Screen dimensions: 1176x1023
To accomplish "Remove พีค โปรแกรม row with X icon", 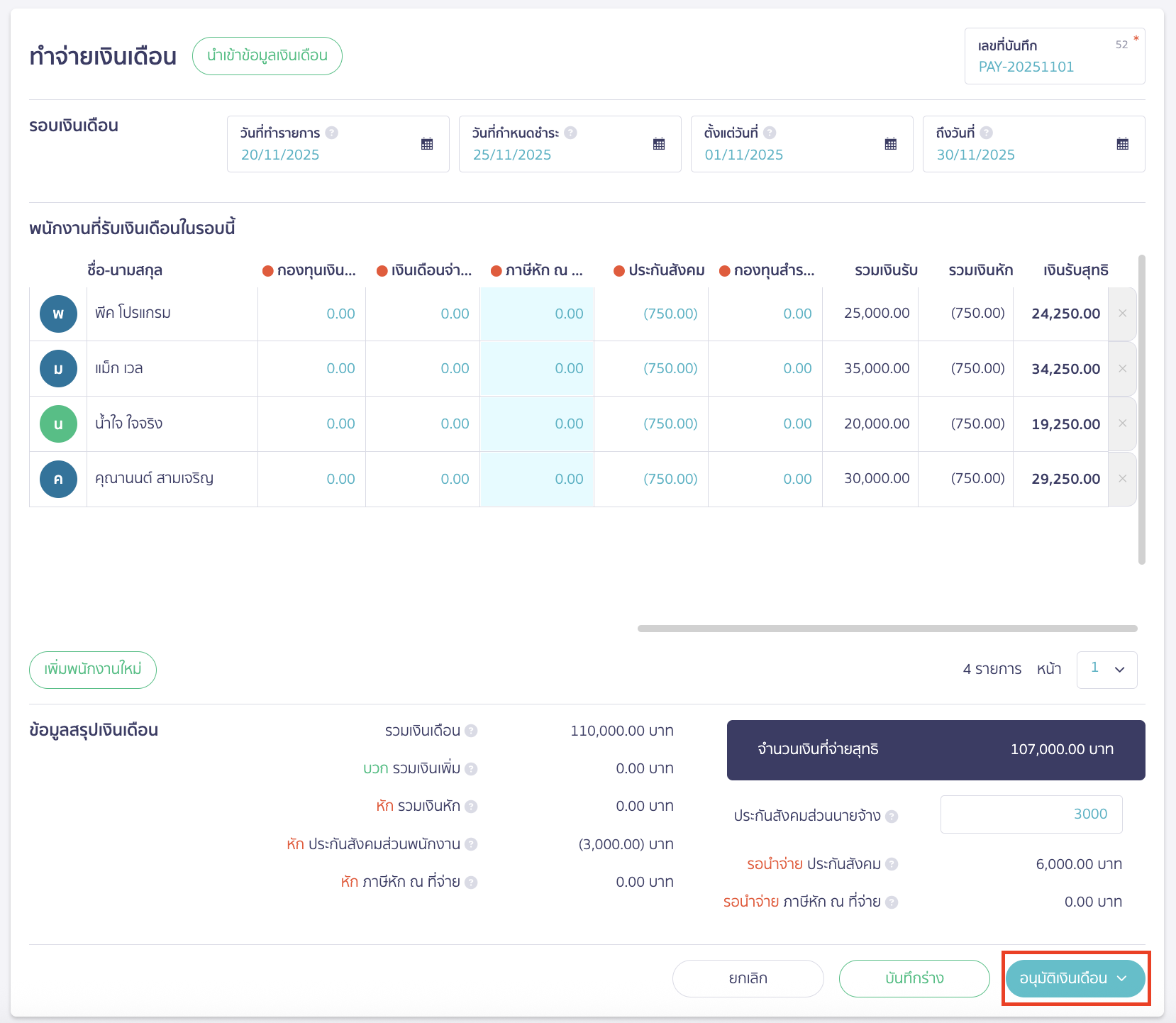I will (x=1122, y=314).
